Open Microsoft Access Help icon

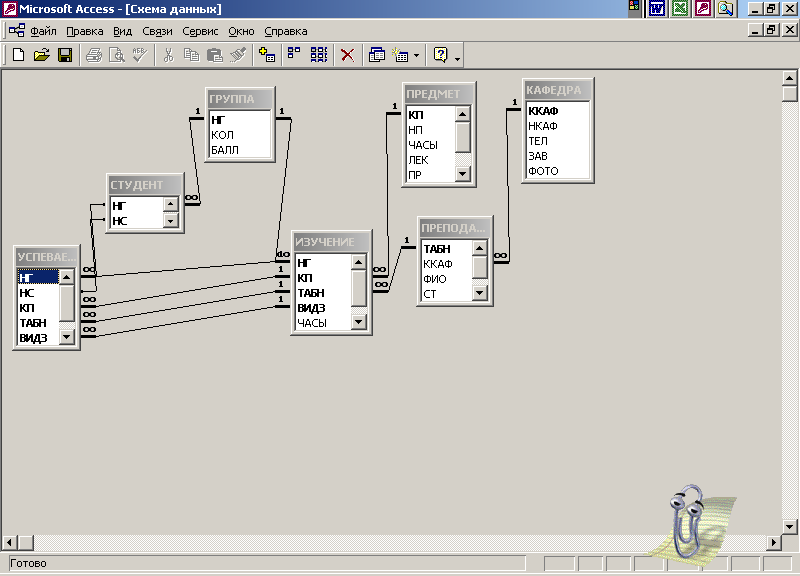(440, 55)
